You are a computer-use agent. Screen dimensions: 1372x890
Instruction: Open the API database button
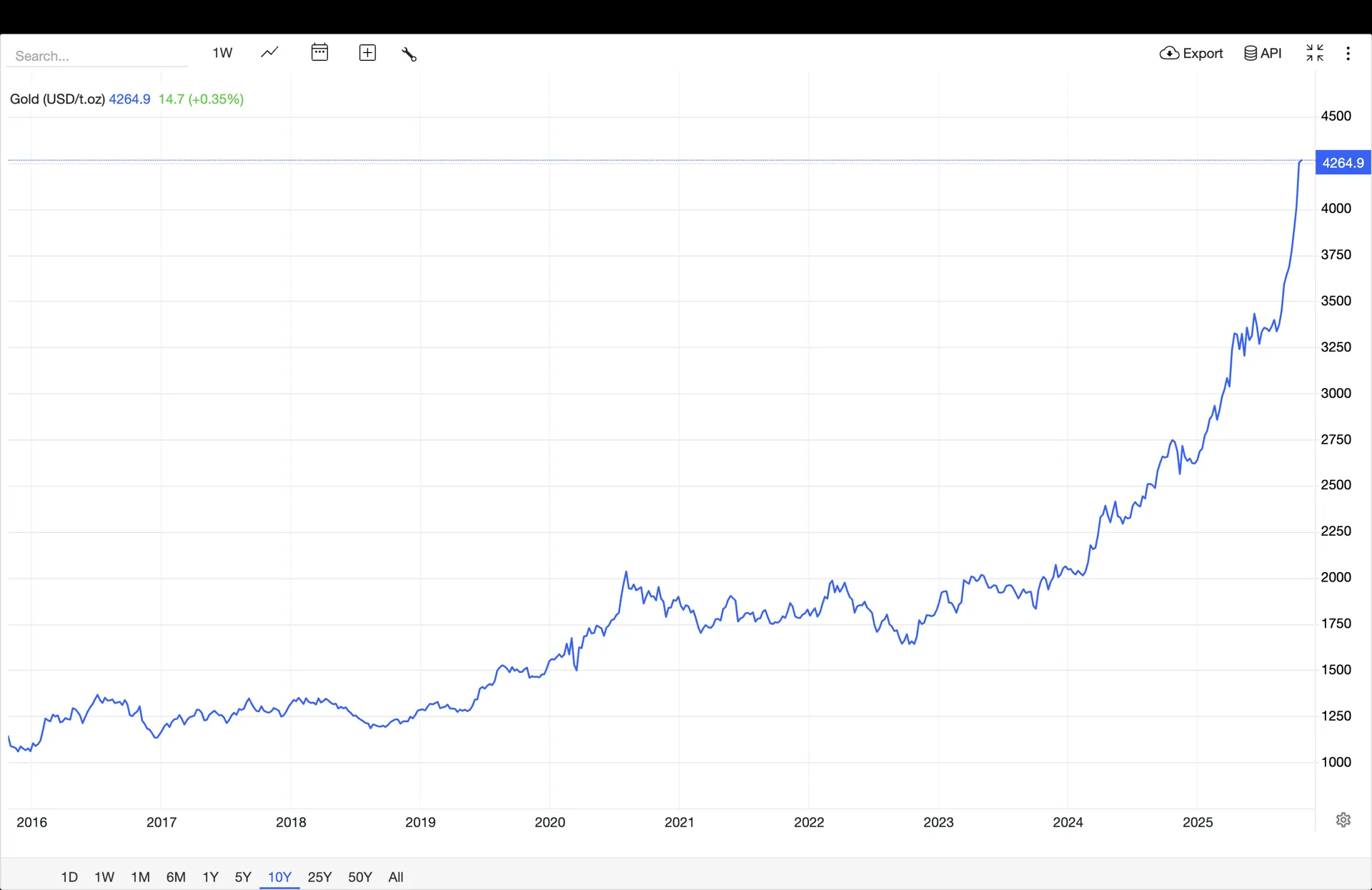tap(1263, 54)
